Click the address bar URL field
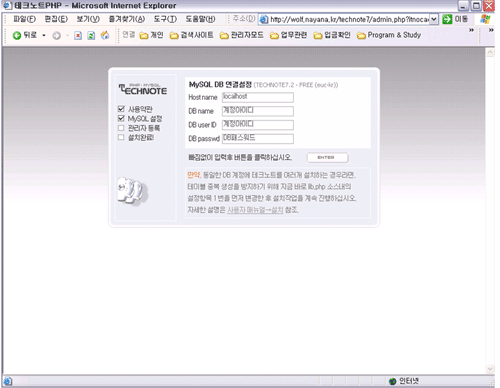500x388 pixels. (x=349, y=19)
